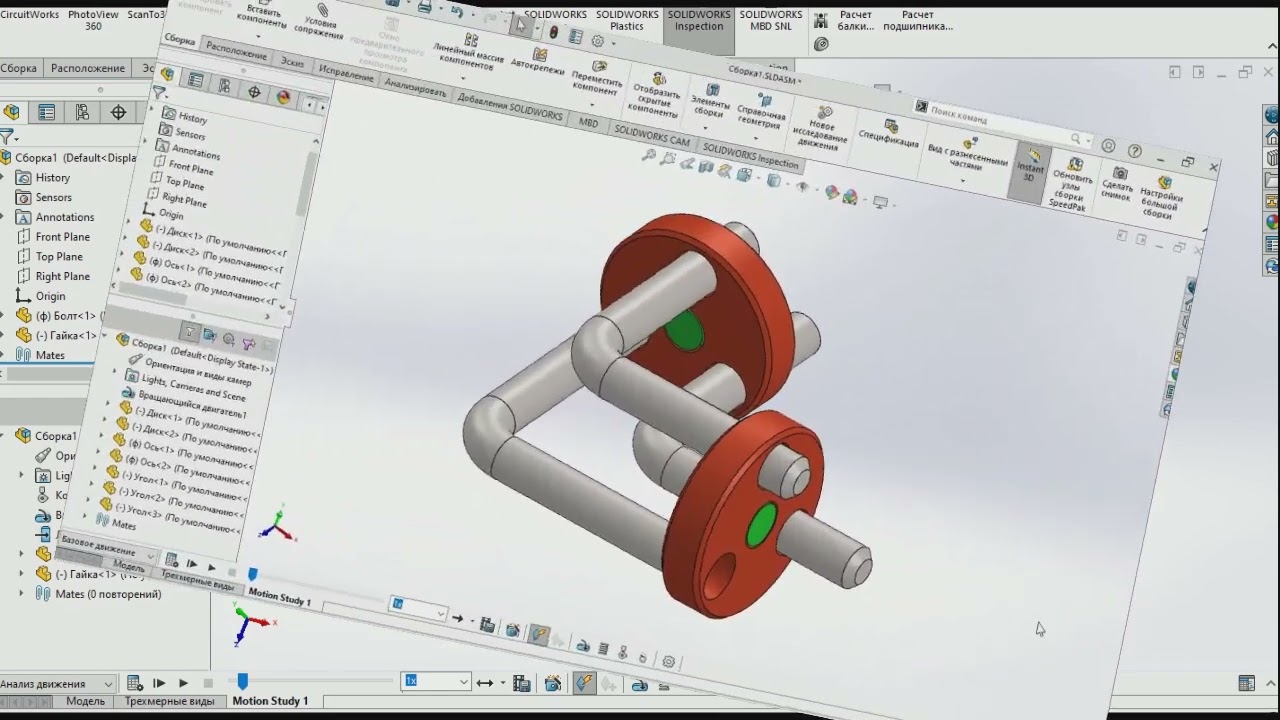Click Линейный массив компонентов in the tilted ribbon
The image size is (1280, 720).
point(469,54)
